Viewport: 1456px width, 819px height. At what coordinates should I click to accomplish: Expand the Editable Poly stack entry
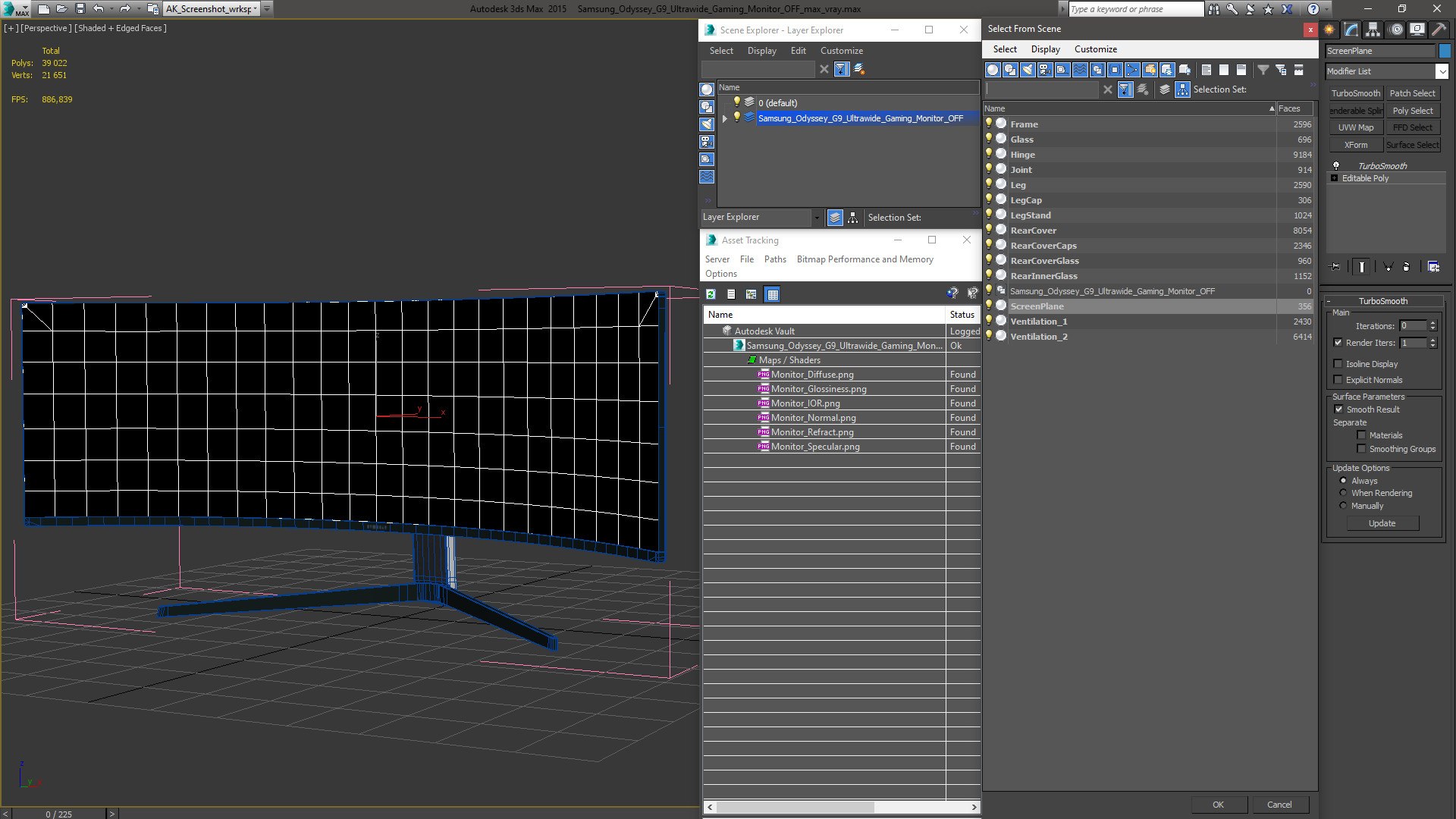click(1335, 178)
